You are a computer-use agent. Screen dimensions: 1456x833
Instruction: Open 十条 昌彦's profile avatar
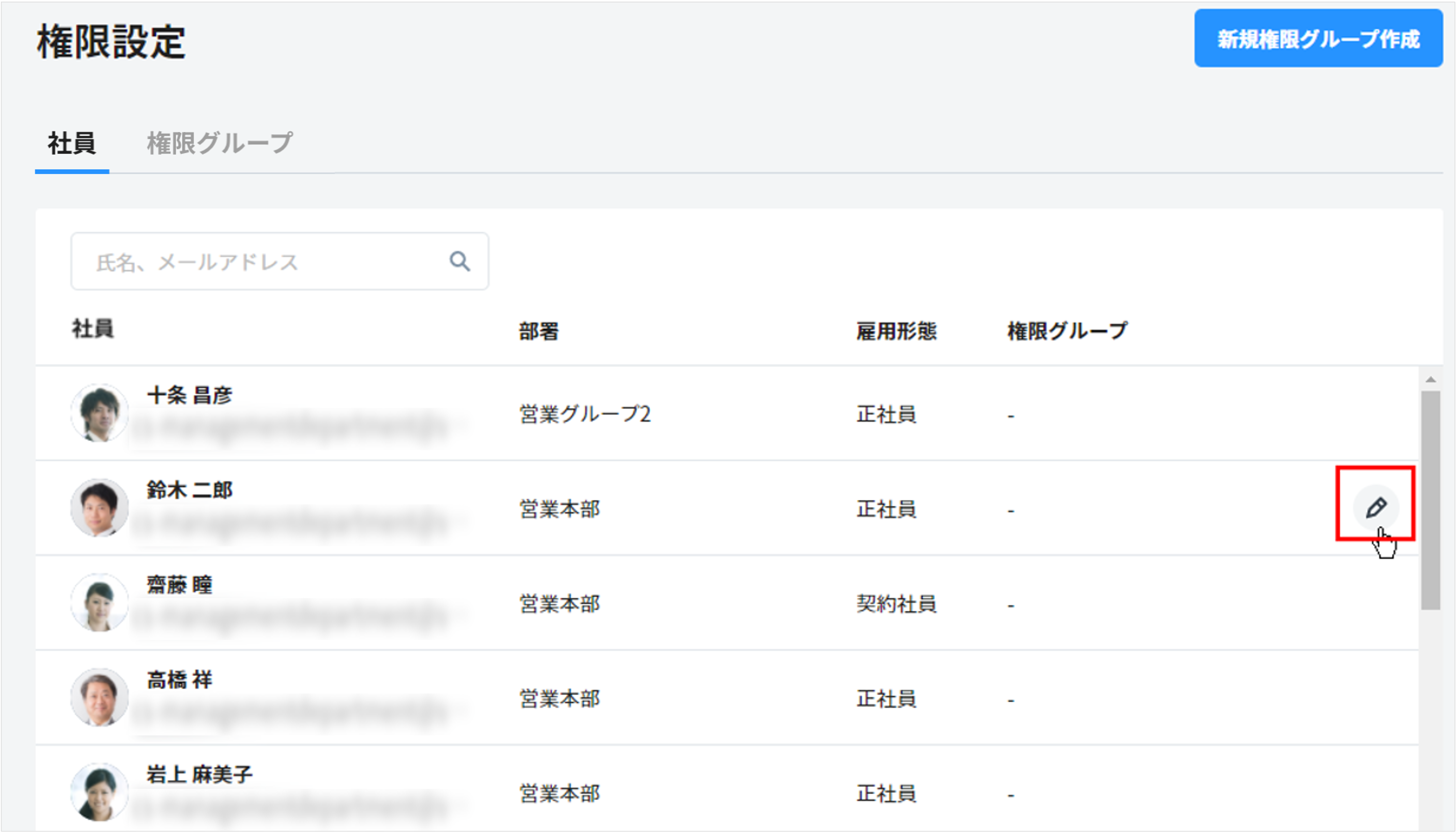click(100, 413)
